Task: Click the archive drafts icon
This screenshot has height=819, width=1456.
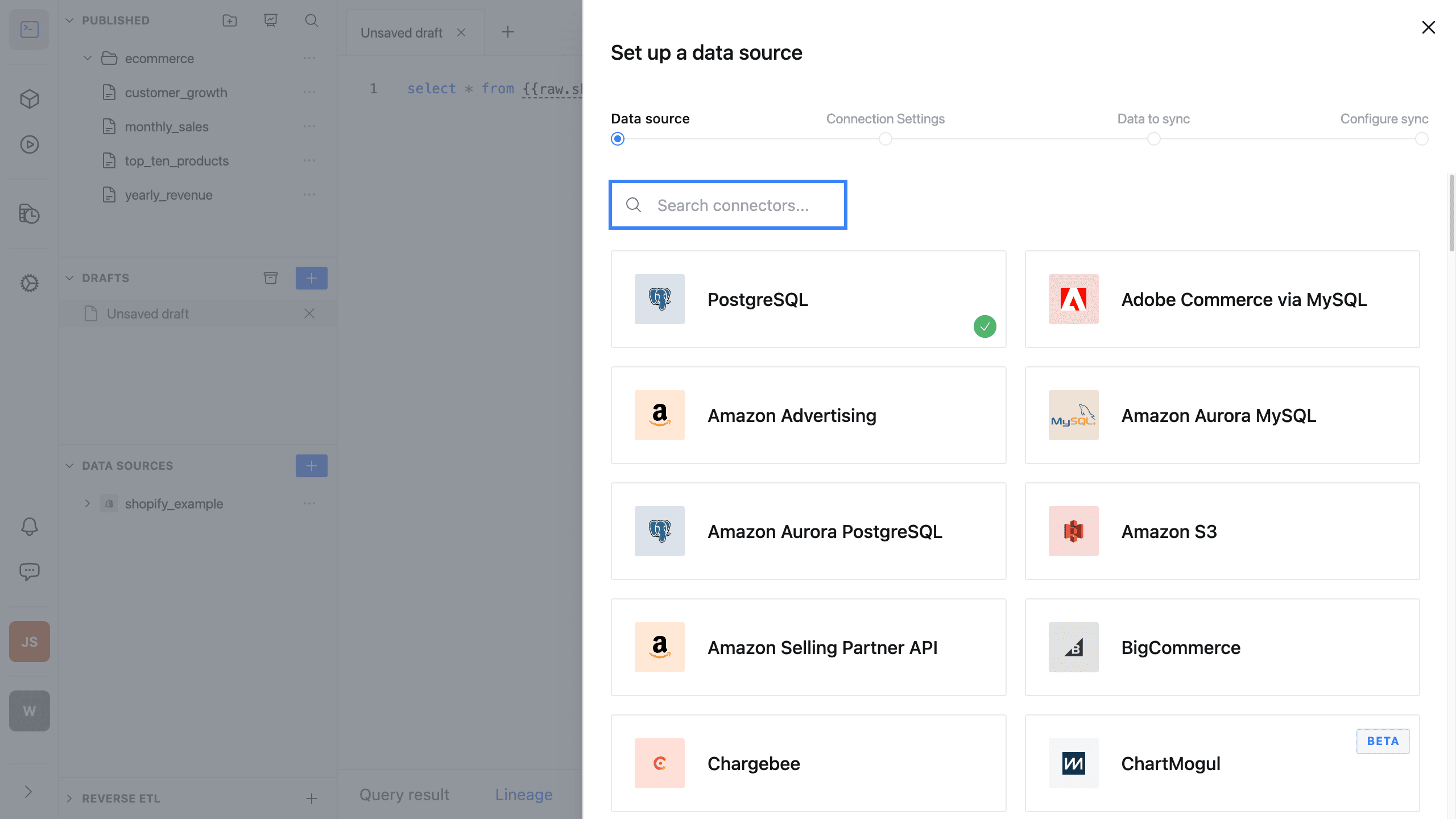Action: point(271,278)
